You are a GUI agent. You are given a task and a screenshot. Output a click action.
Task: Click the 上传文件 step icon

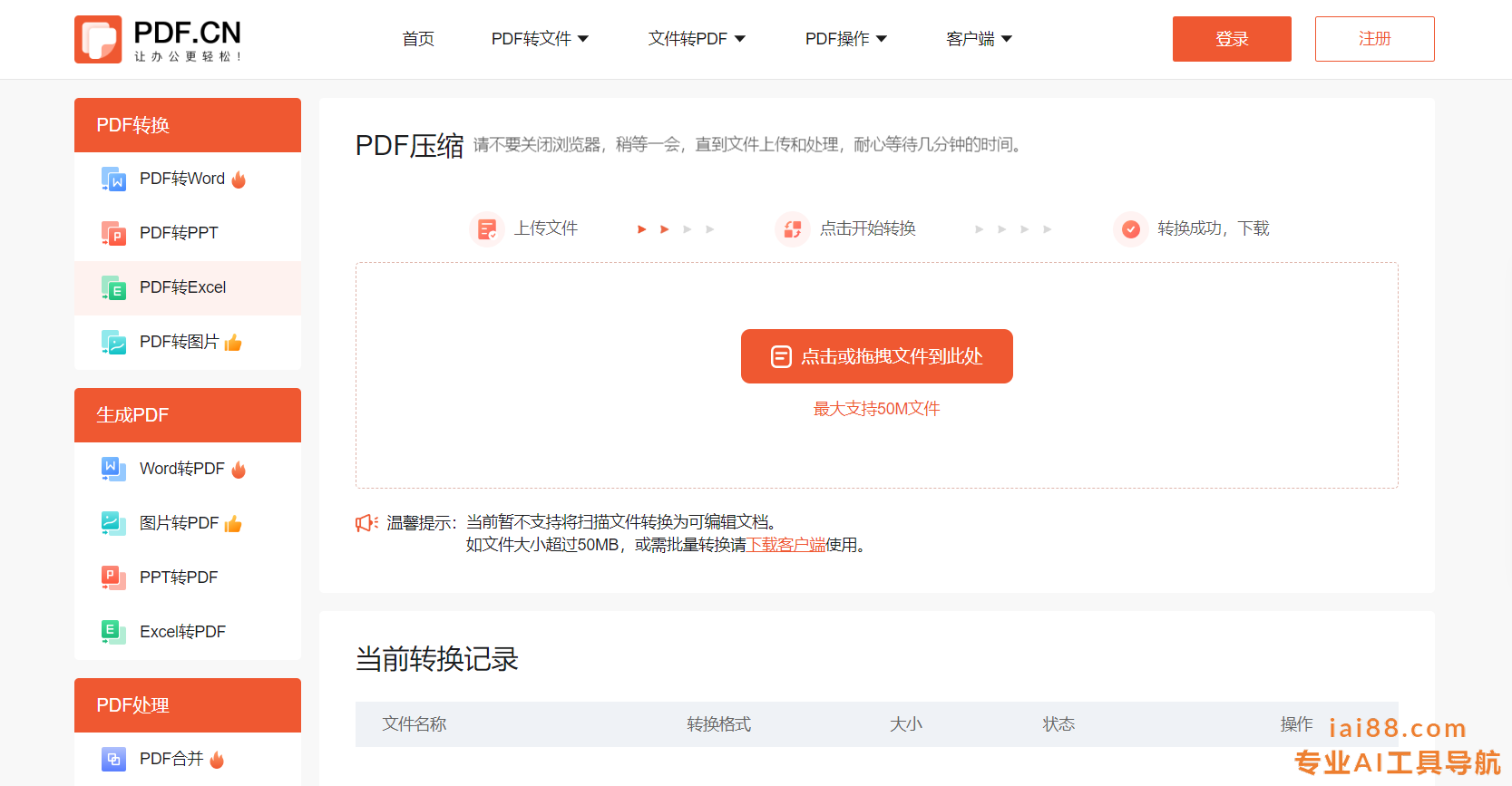[487, 229]
